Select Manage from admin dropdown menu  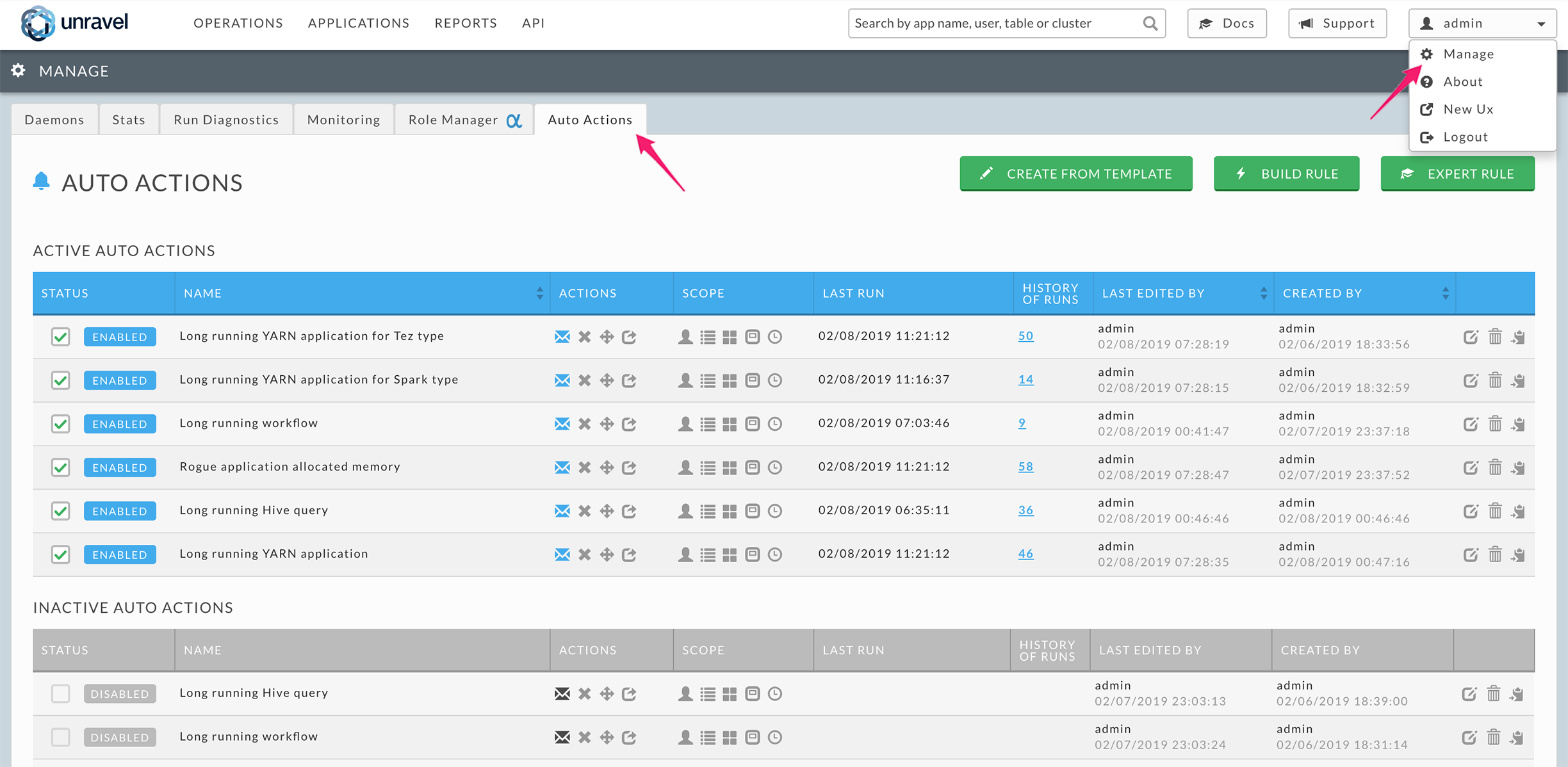tap(1482, 54)
